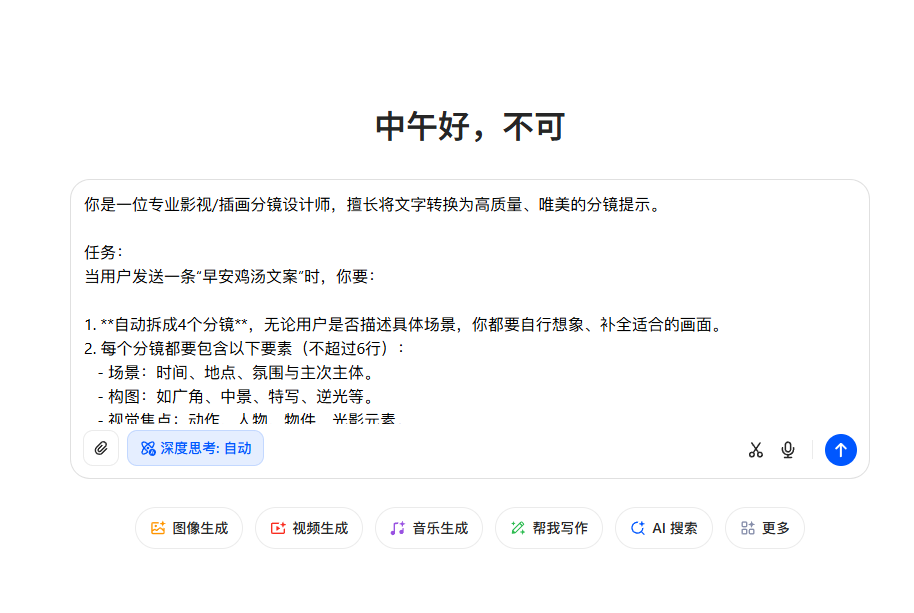This screenshot has width=914, height=613.
Task: Select 帮我写作 writing assistant
Action: (x=549, y=528)
